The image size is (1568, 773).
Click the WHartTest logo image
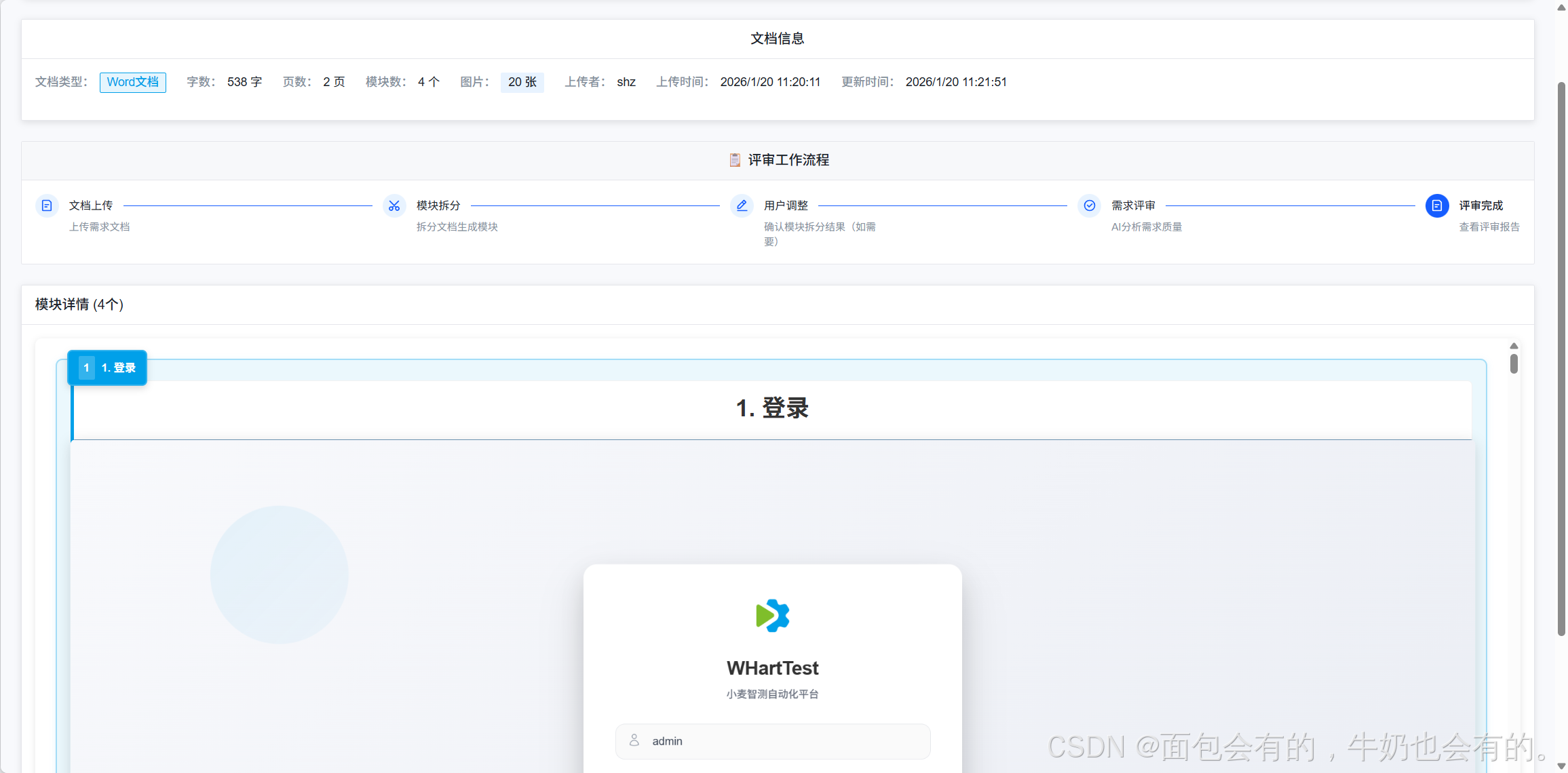pos(772,616)
